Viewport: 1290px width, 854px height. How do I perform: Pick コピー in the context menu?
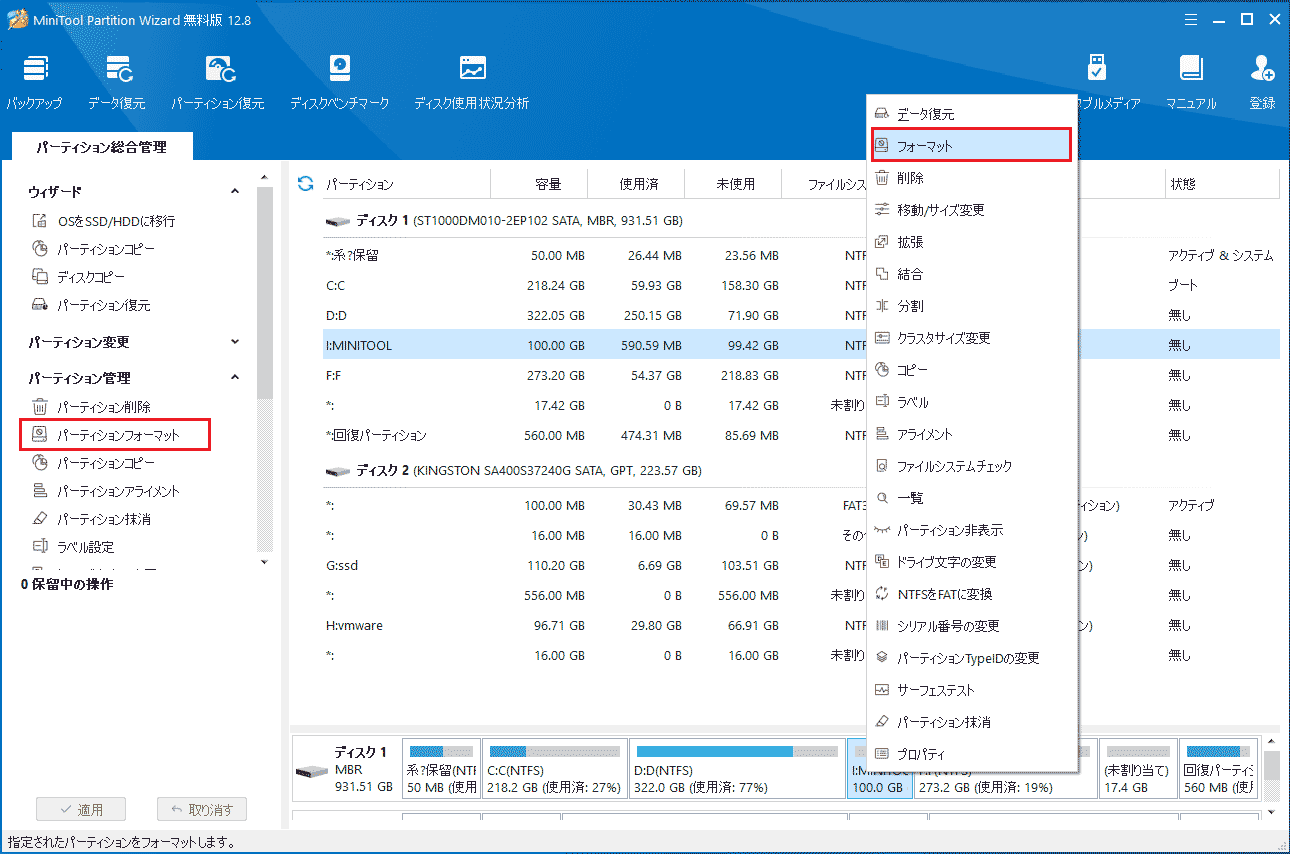pyautogui.click(x=972, y=370)
